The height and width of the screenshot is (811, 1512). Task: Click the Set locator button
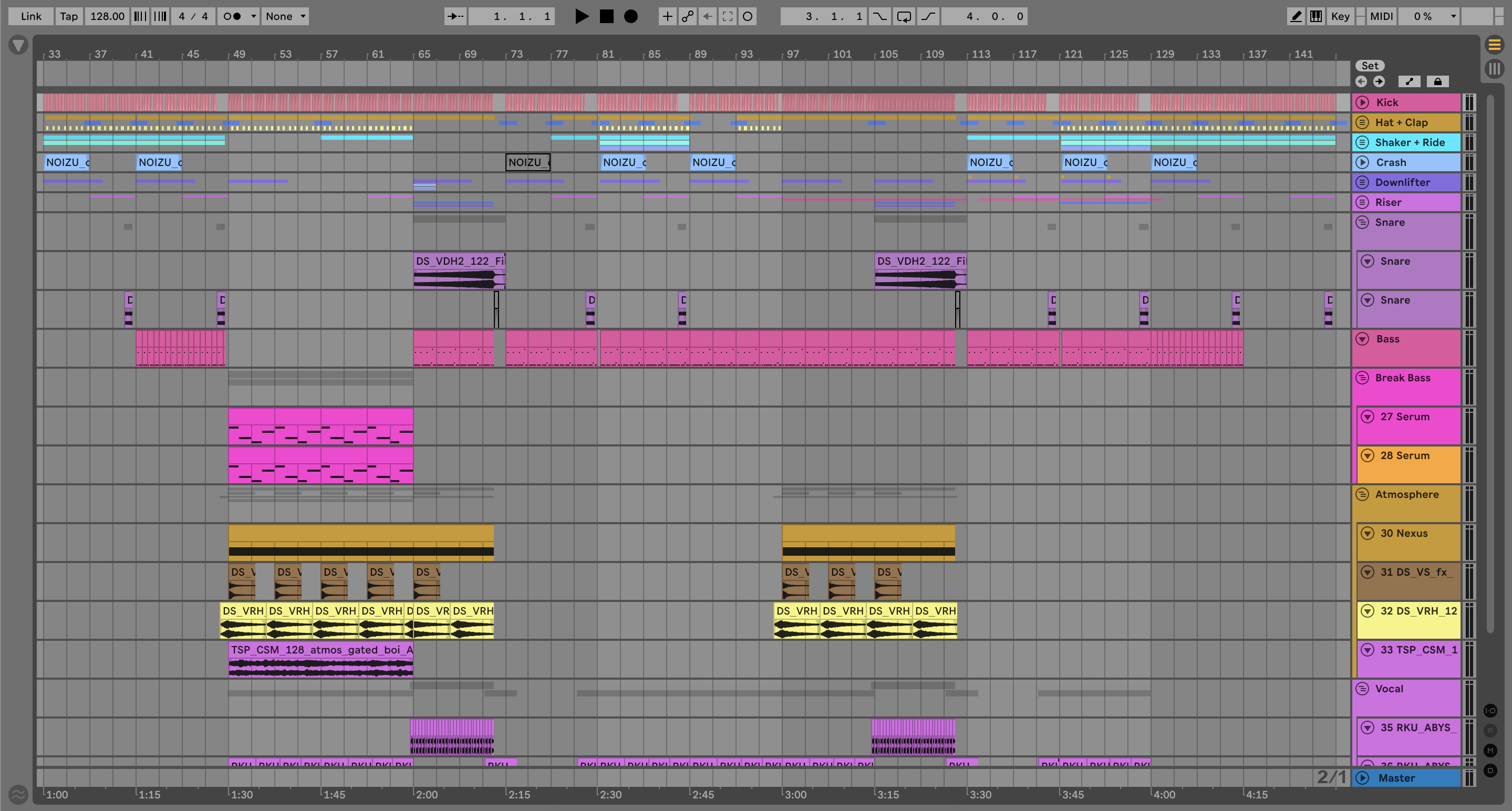point(1370,66)
